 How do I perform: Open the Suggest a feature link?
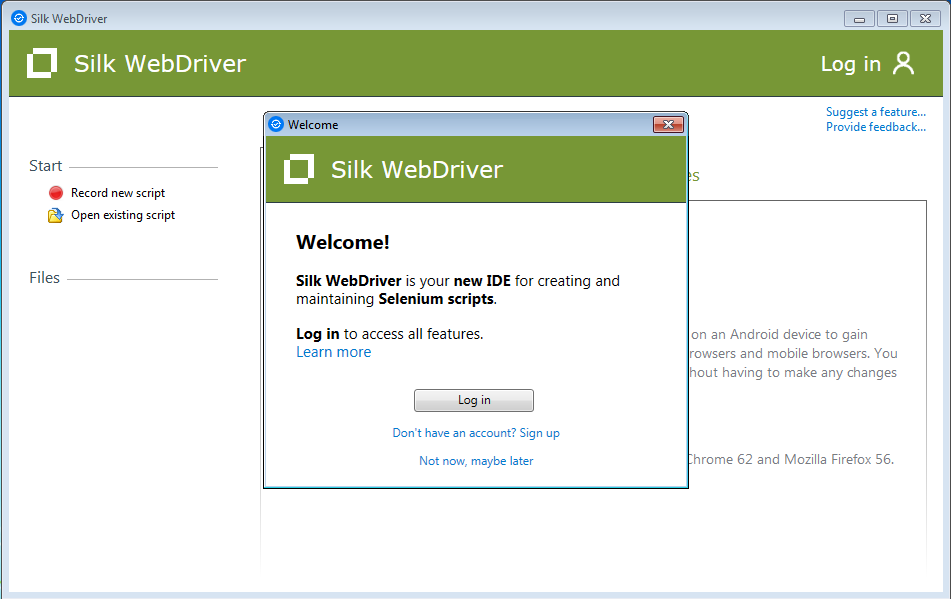click(x=876, y=112)
